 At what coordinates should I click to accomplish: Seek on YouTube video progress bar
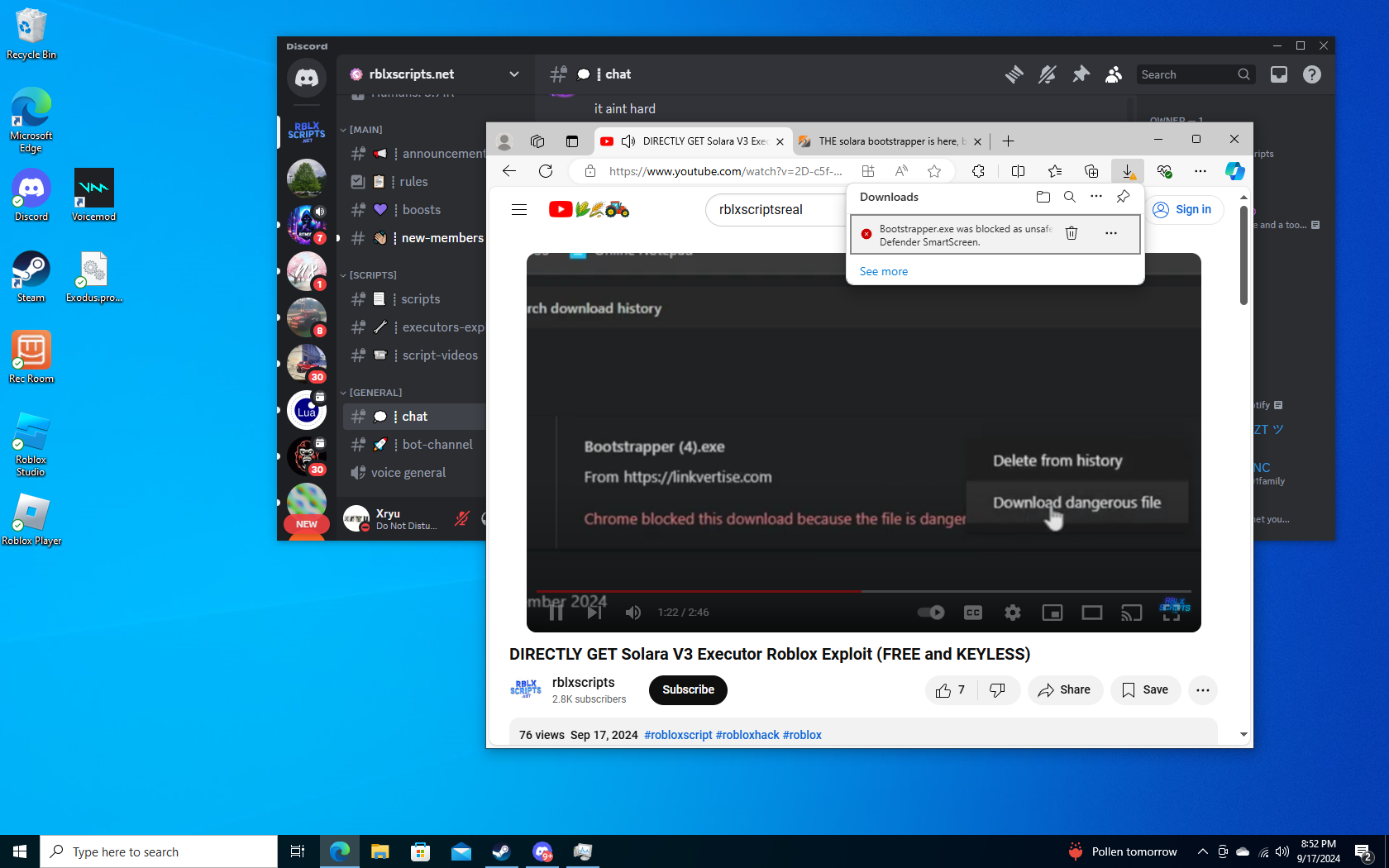click(864, 591)
